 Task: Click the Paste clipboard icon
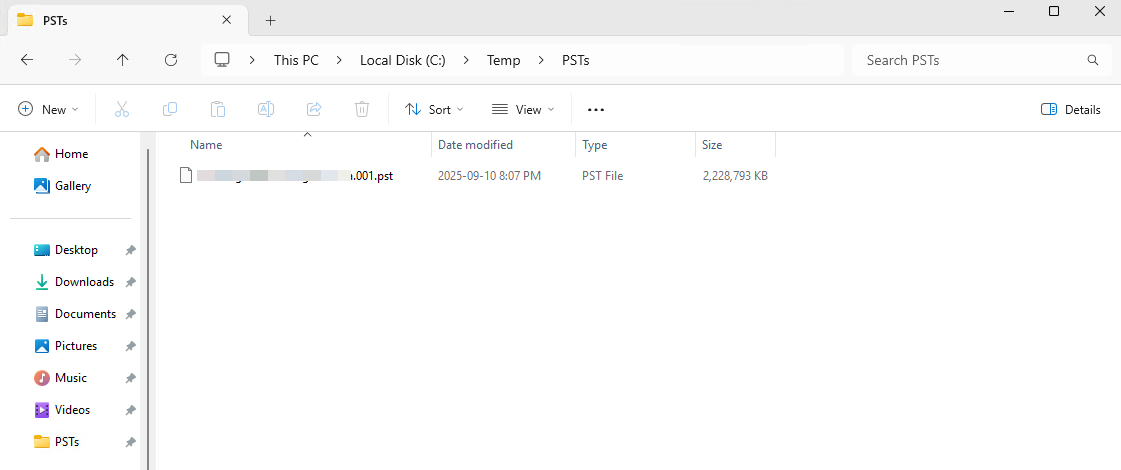[218, 110]
